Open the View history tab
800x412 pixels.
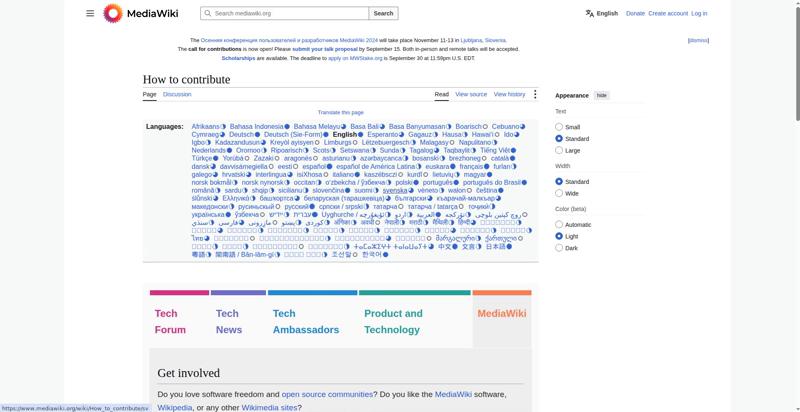point(509,94)
